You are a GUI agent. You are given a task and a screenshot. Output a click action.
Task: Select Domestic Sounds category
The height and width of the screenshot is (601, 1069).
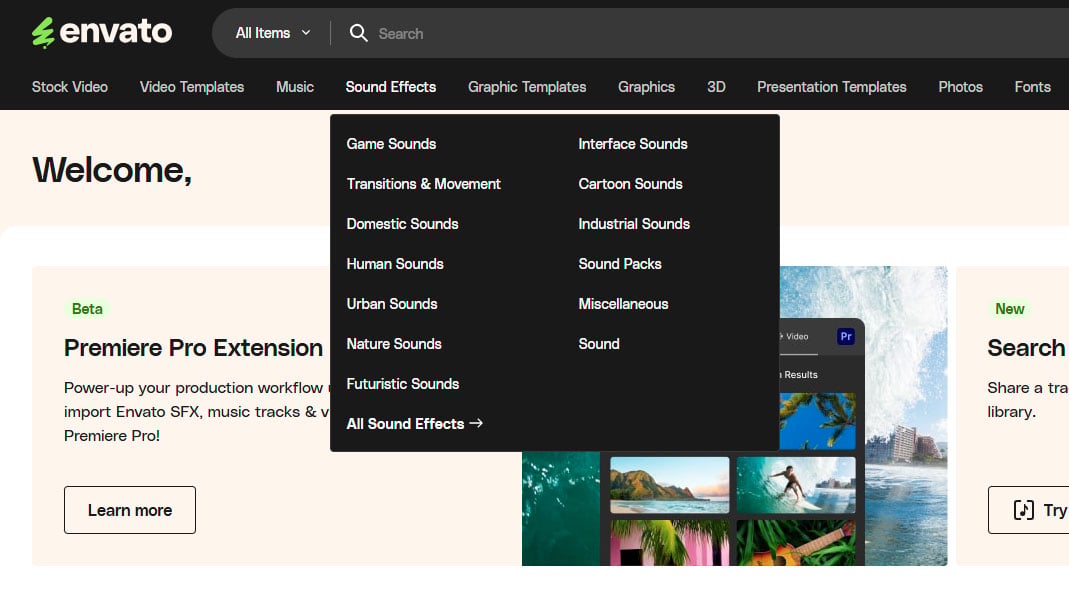(402, 224)
